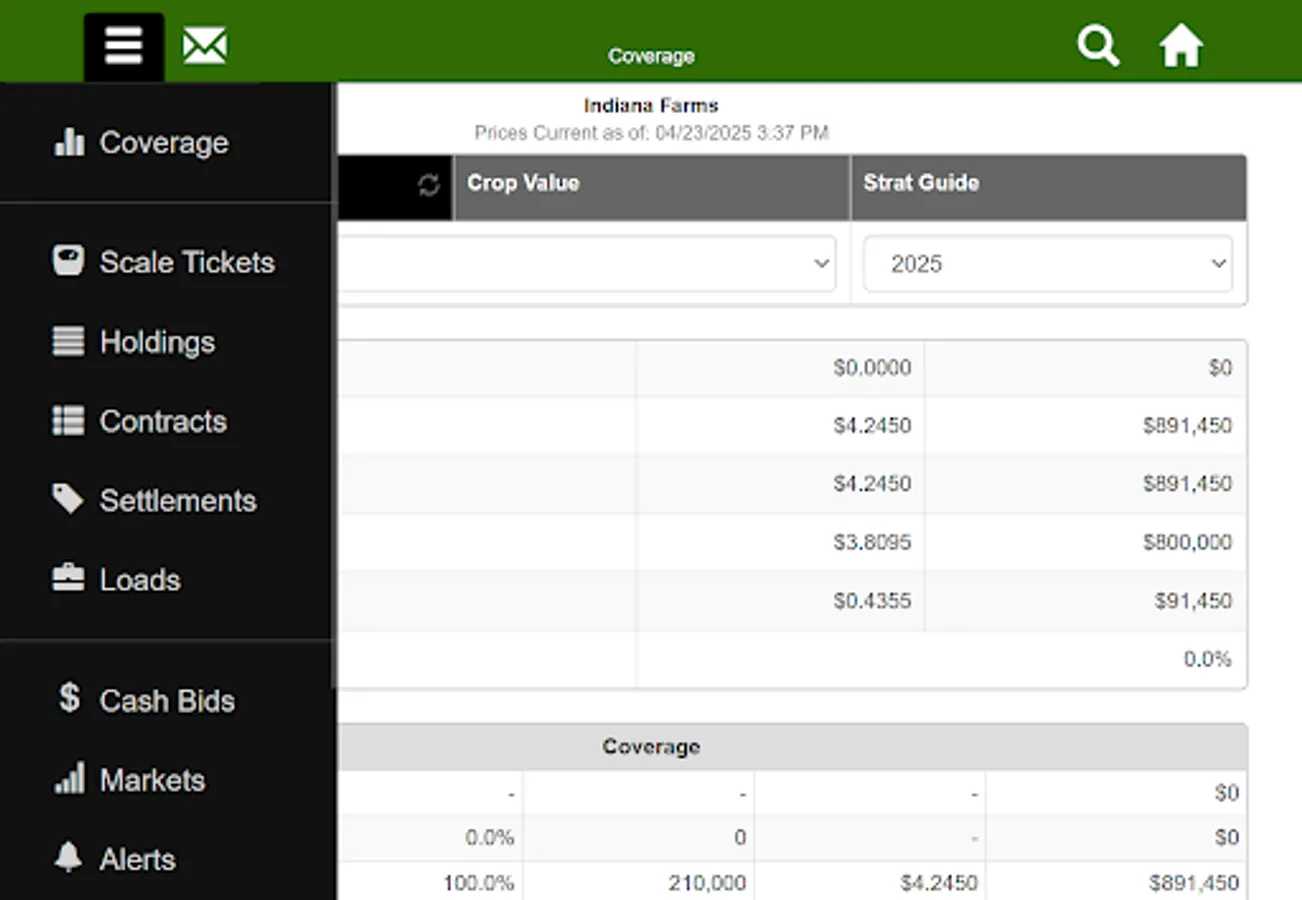1302x900 pixels.
Task: Open Cash Bids menu item
Action: (x=167, y=701)
